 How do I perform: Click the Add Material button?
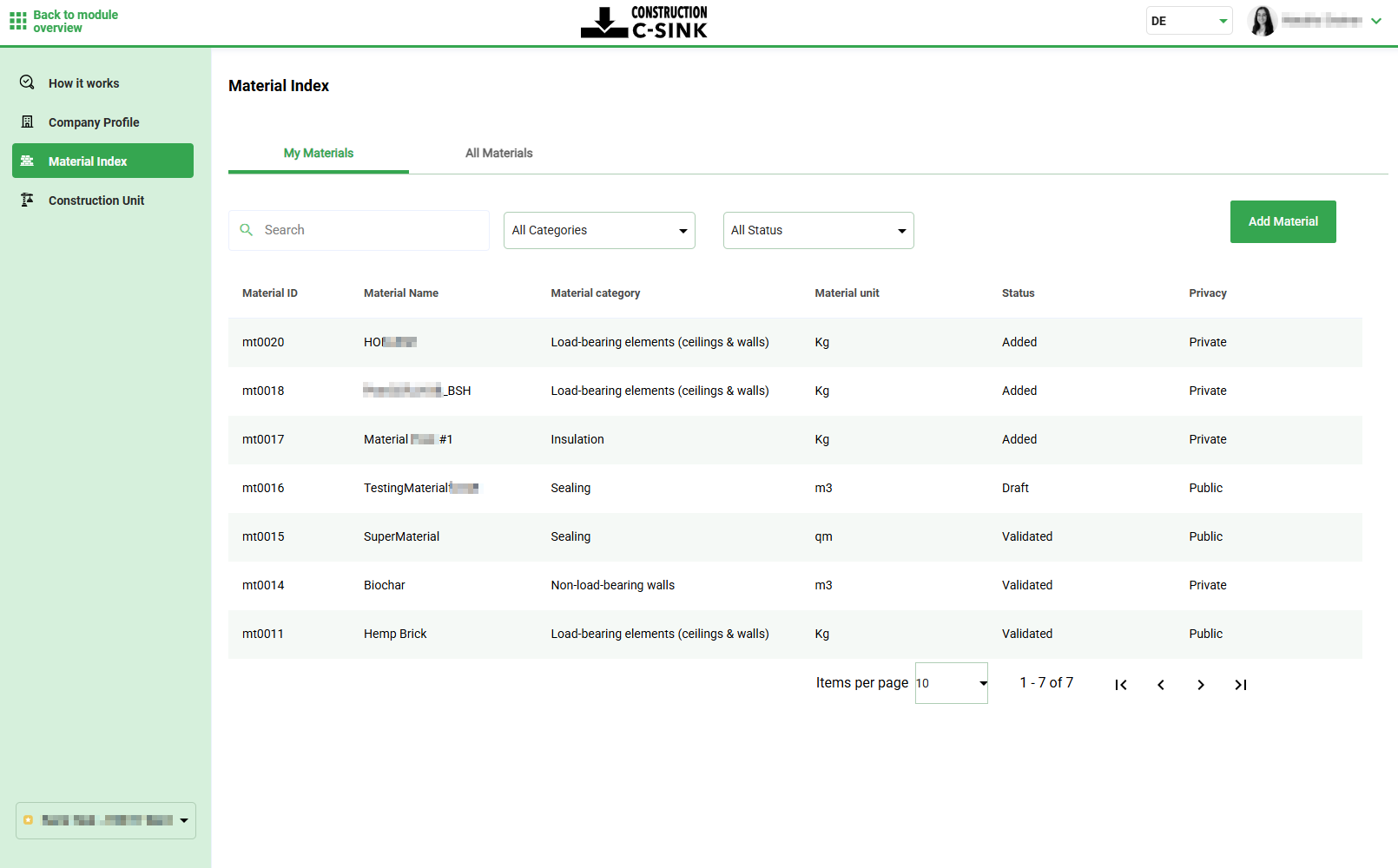[x=1283, y=221]
